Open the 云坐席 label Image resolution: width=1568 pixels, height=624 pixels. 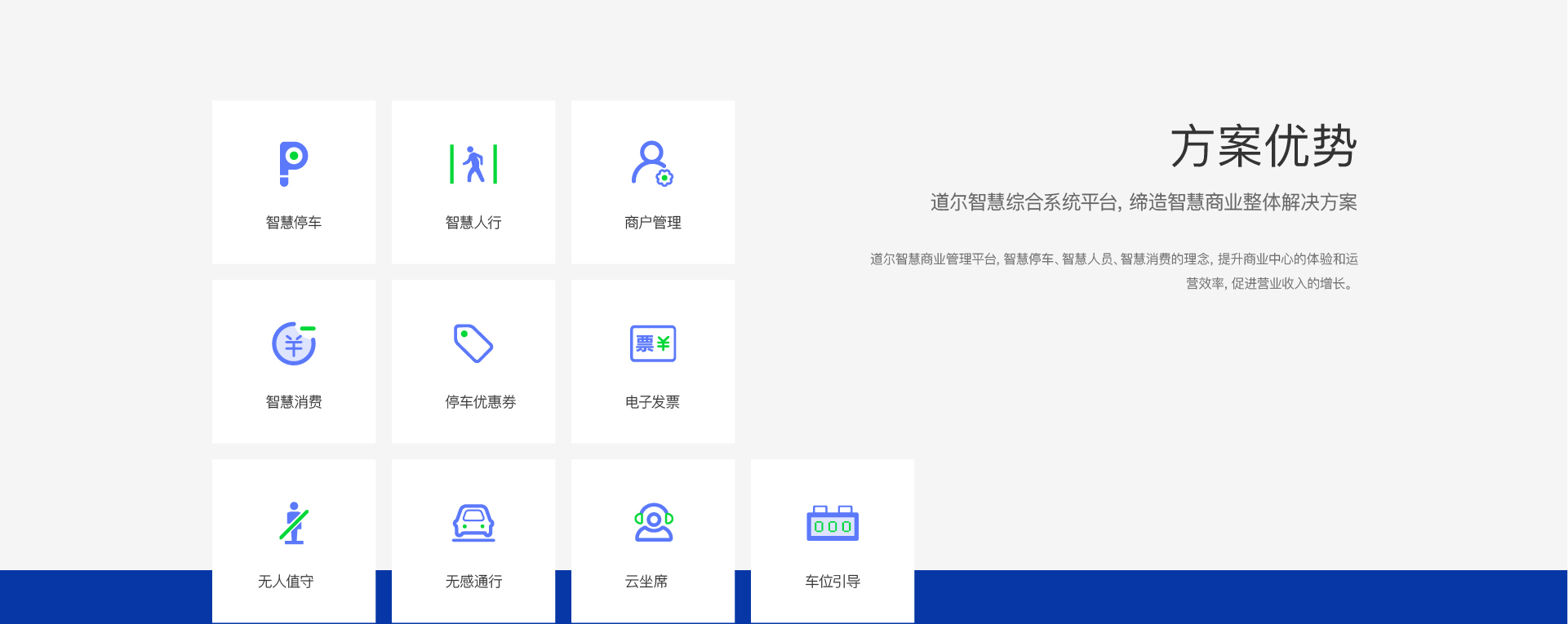click(646, 582)
